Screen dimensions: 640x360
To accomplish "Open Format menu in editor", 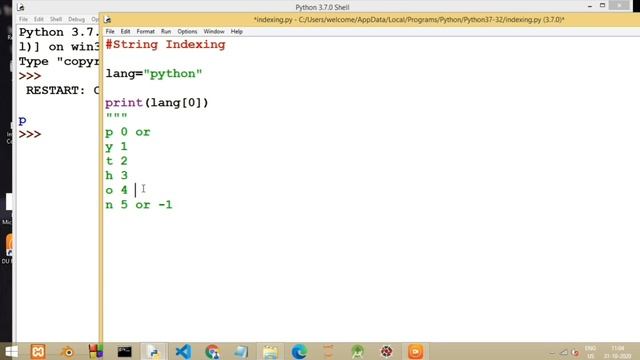I will 145,31.
